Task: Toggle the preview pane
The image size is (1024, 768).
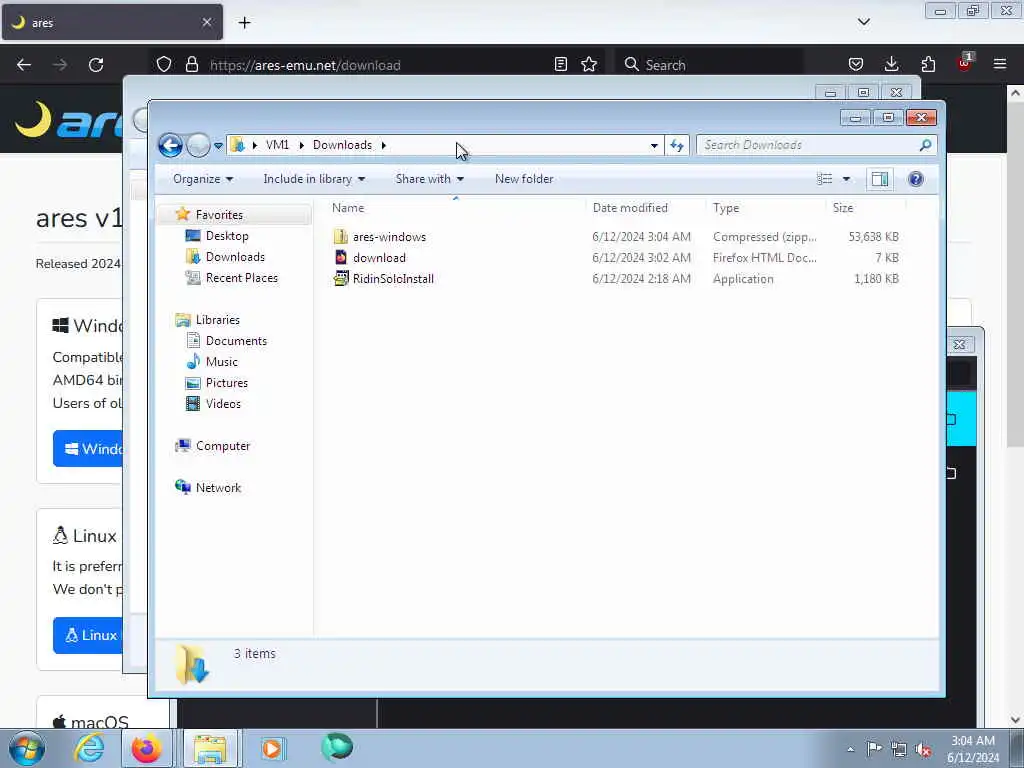Action: [880, 179]
